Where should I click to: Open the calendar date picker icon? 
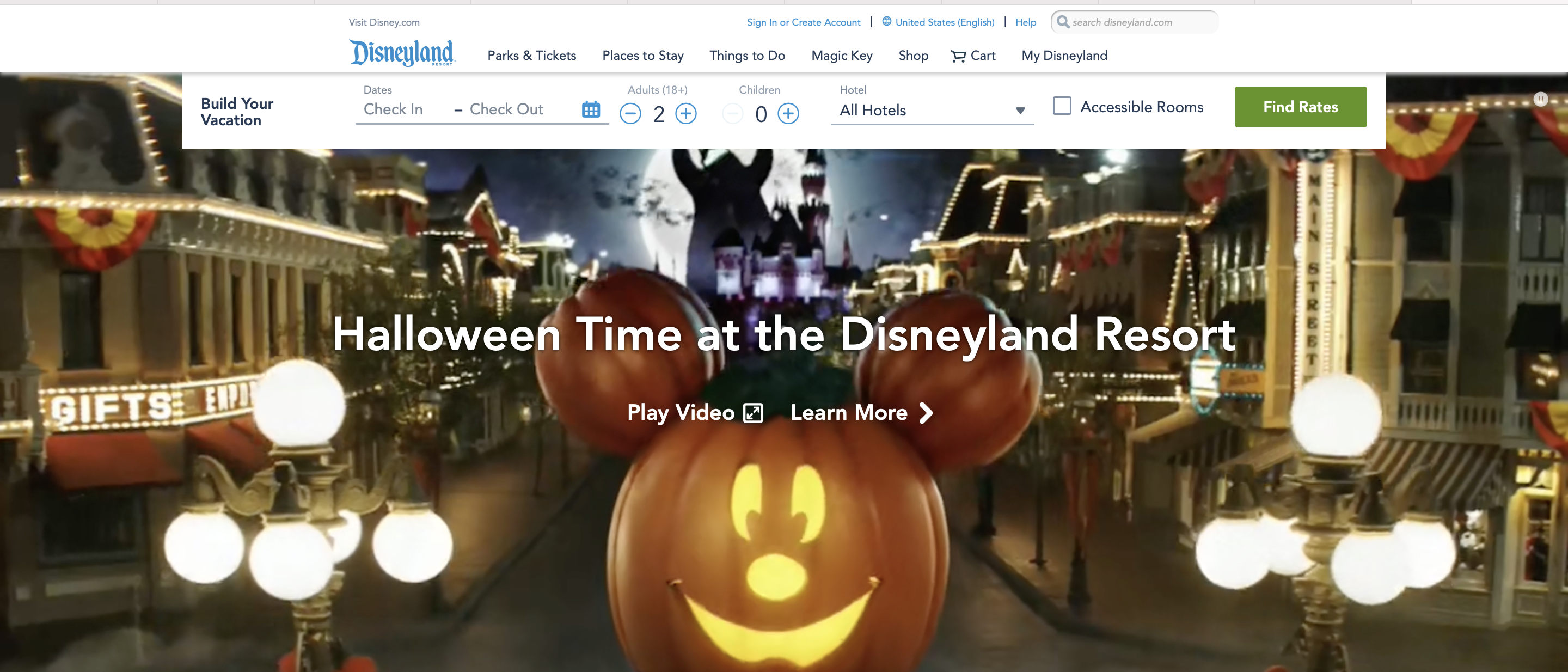click(590, 109)
